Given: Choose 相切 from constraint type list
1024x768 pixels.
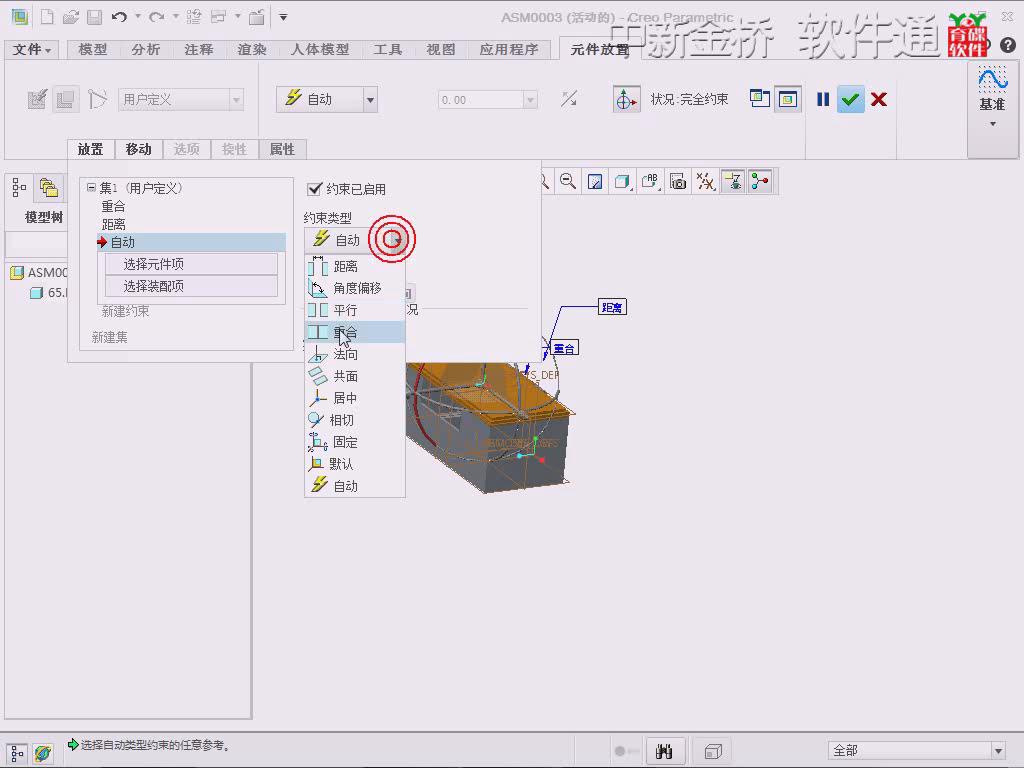Looking at the screenshot, I should (355, 420).
